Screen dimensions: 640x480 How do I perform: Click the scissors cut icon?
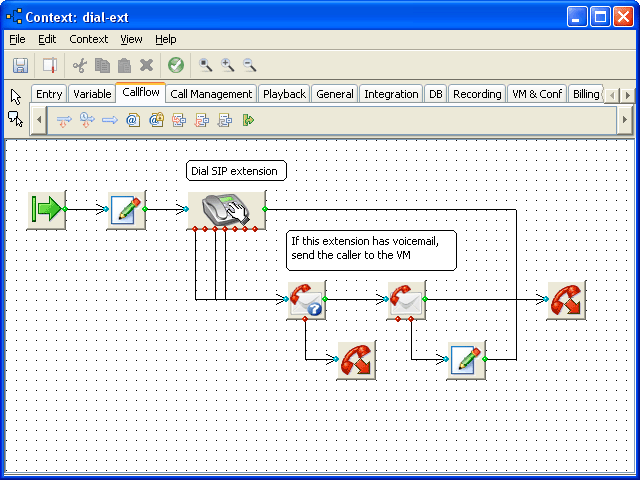point(80,66)
